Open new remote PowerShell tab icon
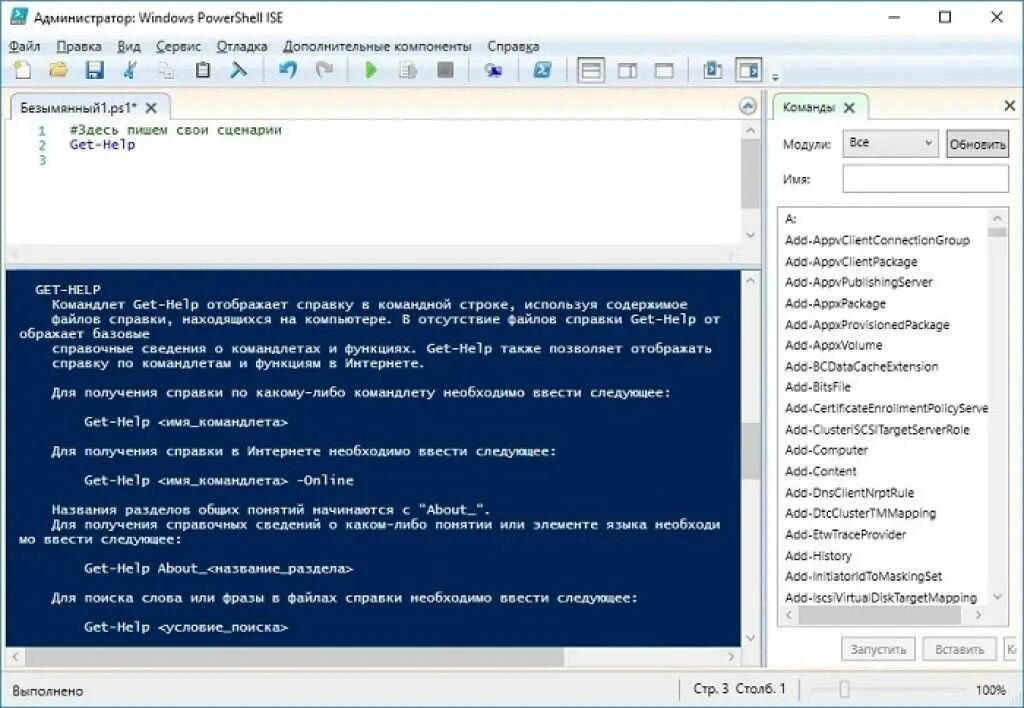The image size is (1024, 708). point(493,70)
